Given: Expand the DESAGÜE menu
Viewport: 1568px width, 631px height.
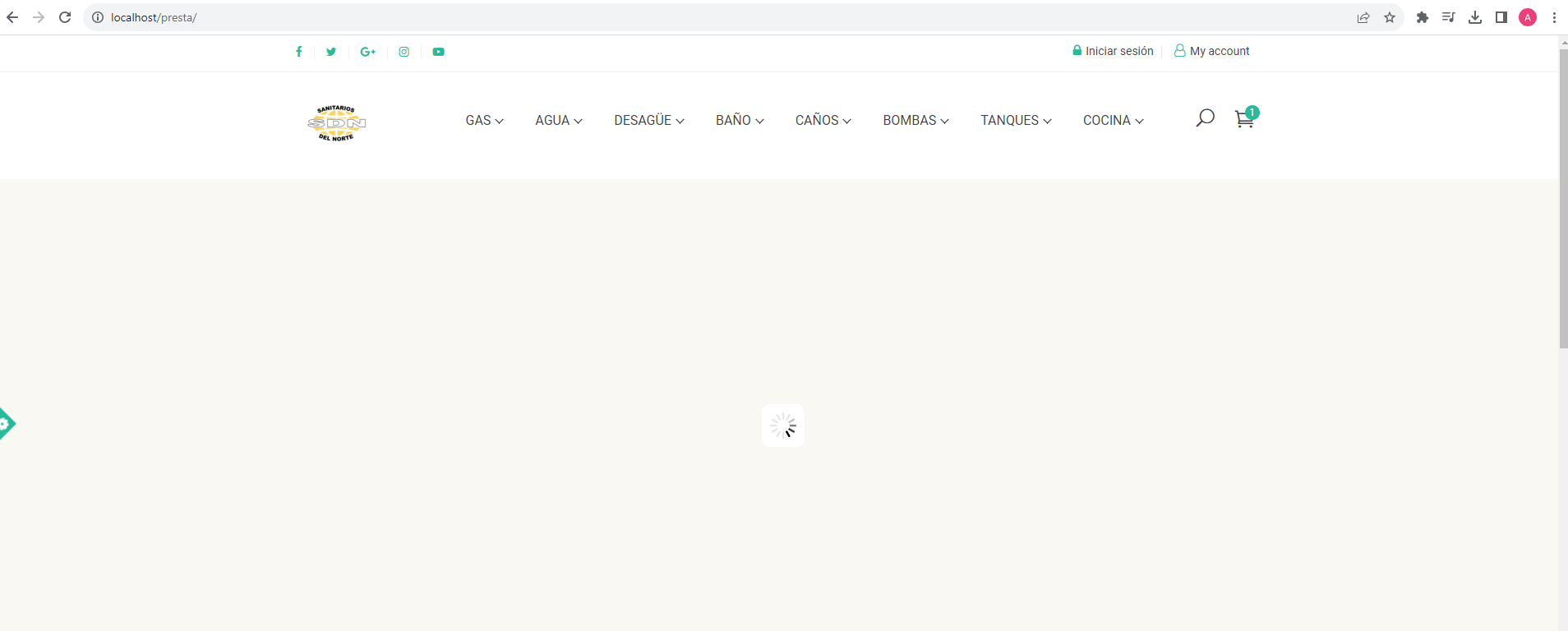Looking at the screenshot, I should pos(649,120).
